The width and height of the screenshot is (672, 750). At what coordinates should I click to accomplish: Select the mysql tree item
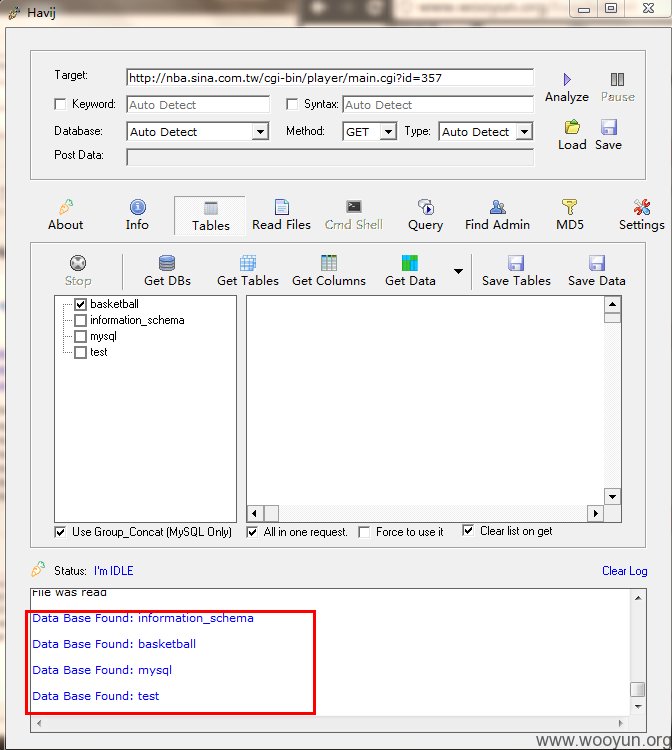pyautogui.click(x=103, y=336)
